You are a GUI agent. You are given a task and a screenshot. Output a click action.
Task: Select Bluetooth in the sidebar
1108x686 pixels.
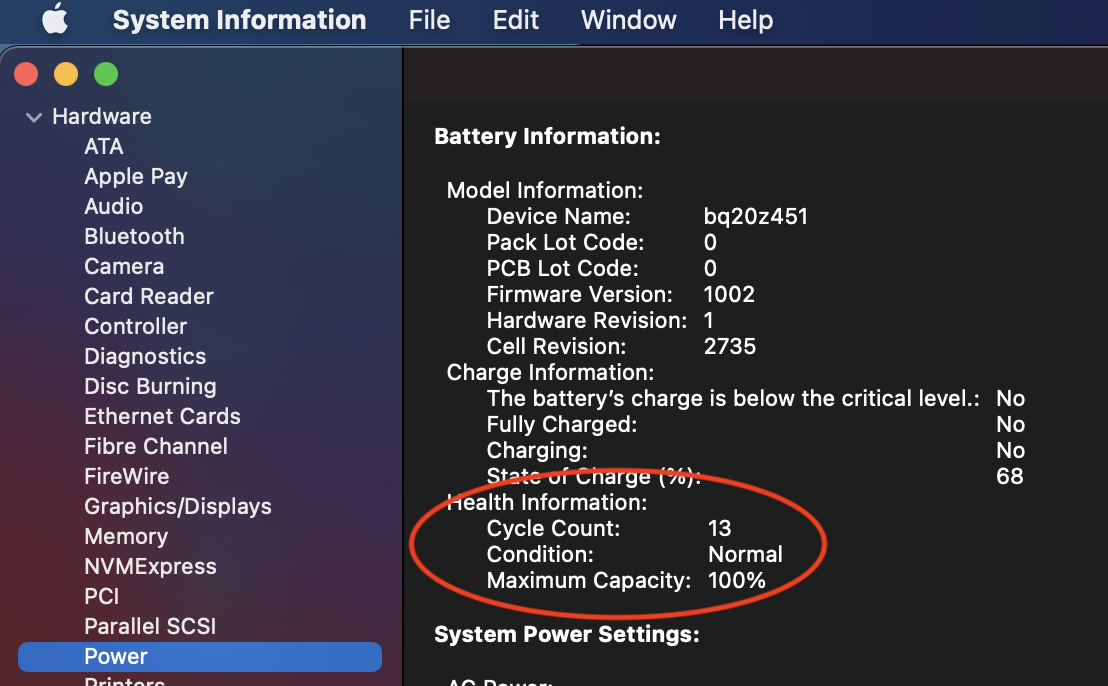134,237
